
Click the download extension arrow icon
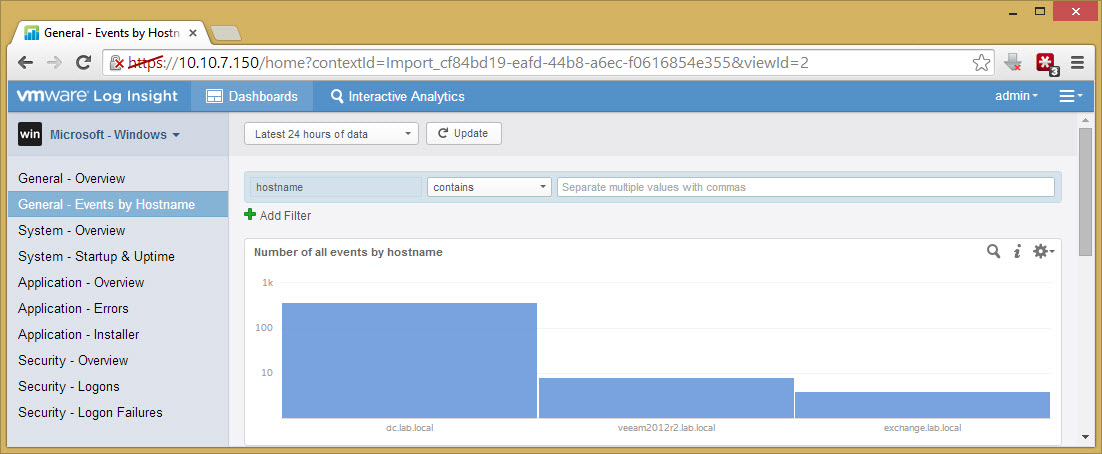1013,63
